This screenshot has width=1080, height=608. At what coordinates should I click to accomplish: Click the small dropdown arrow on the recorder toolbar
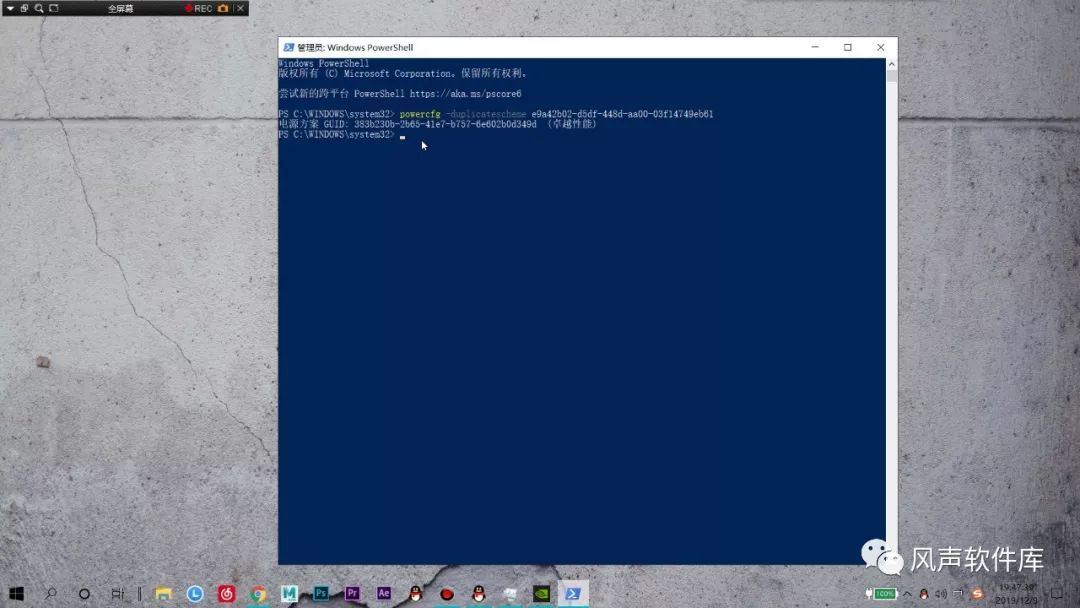point(10,8)
